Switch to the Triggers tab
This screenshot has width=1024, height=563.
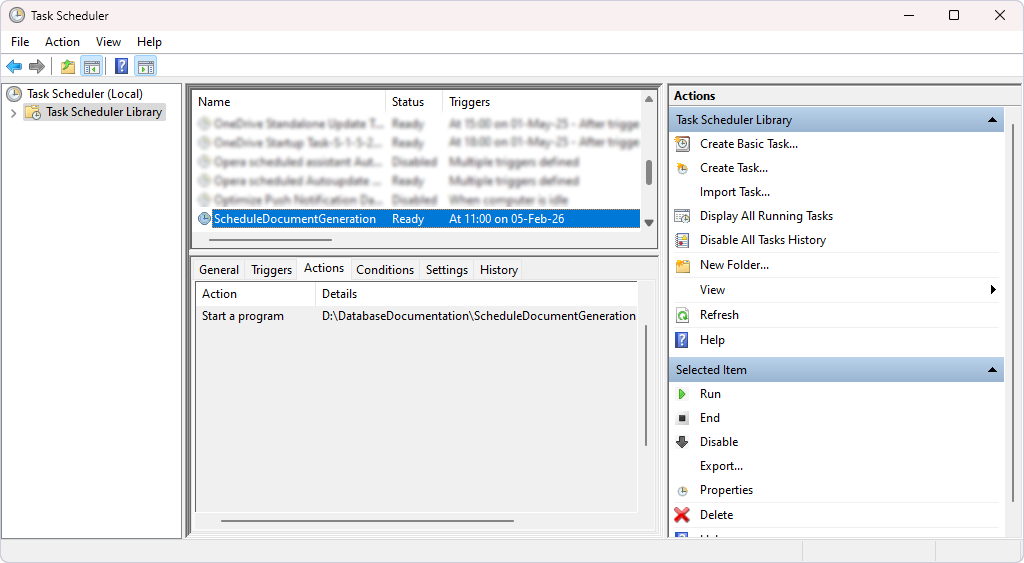click(x=271, y=270)
